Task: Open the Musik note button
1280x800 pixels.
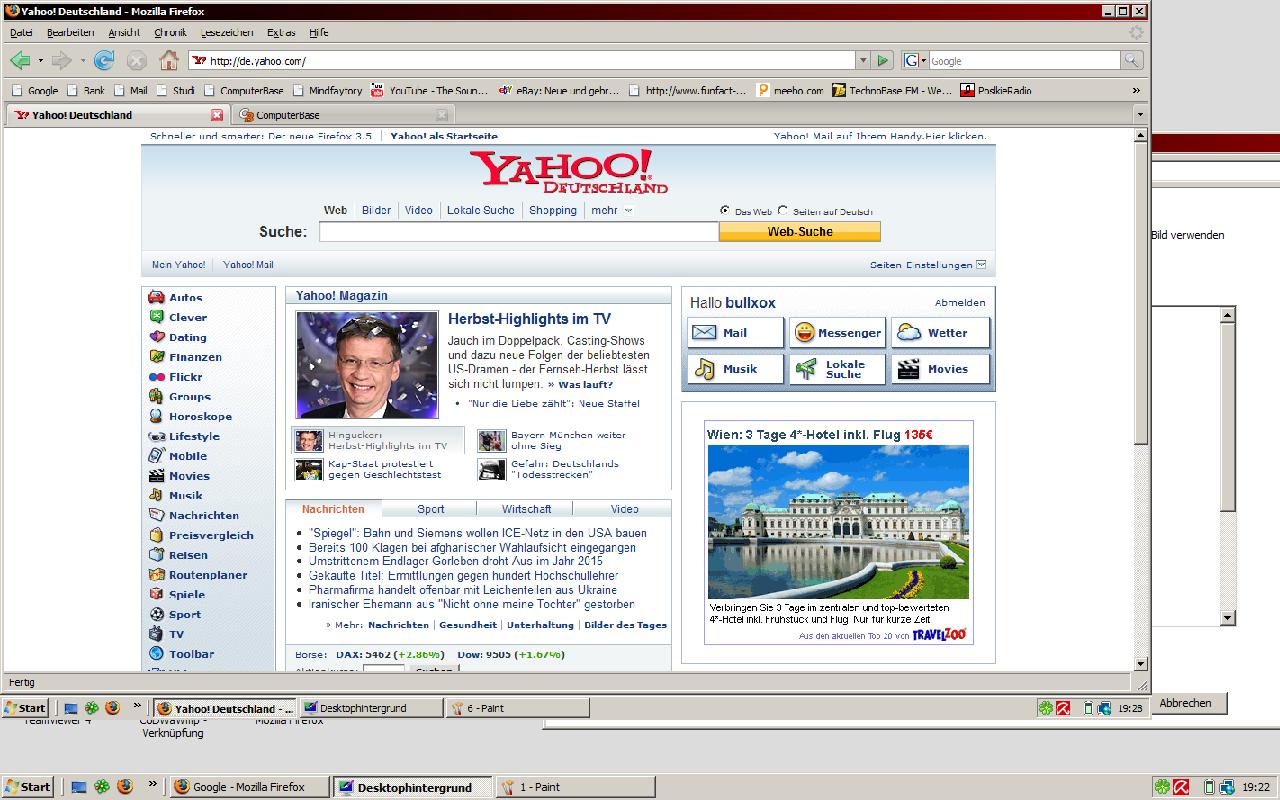Action: 735,369
